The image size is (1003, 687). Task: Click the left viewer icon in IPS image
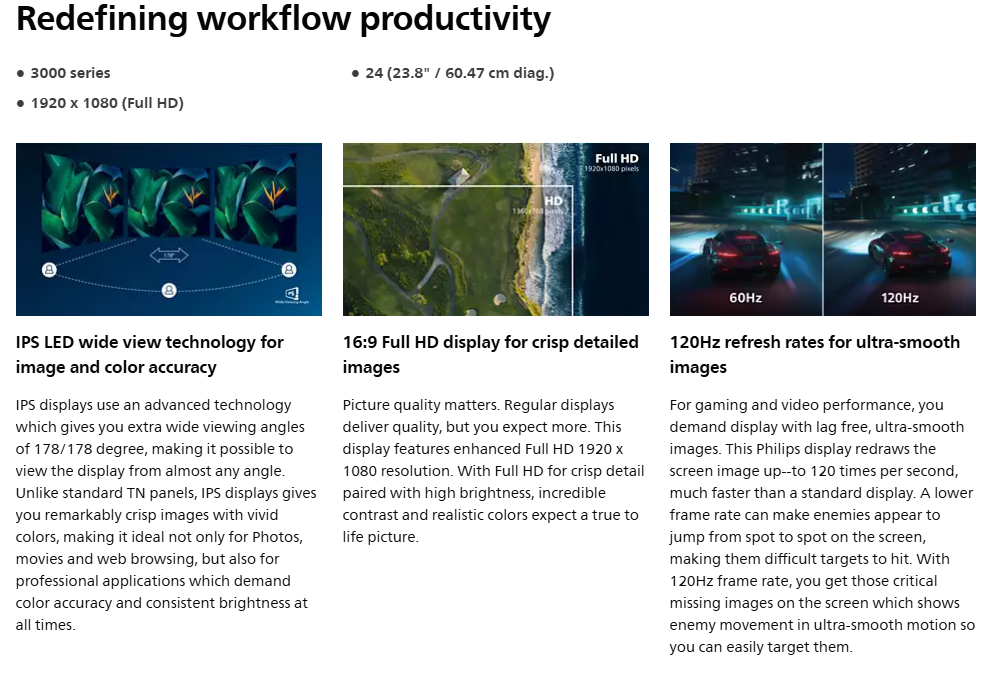tap(49, 270)
